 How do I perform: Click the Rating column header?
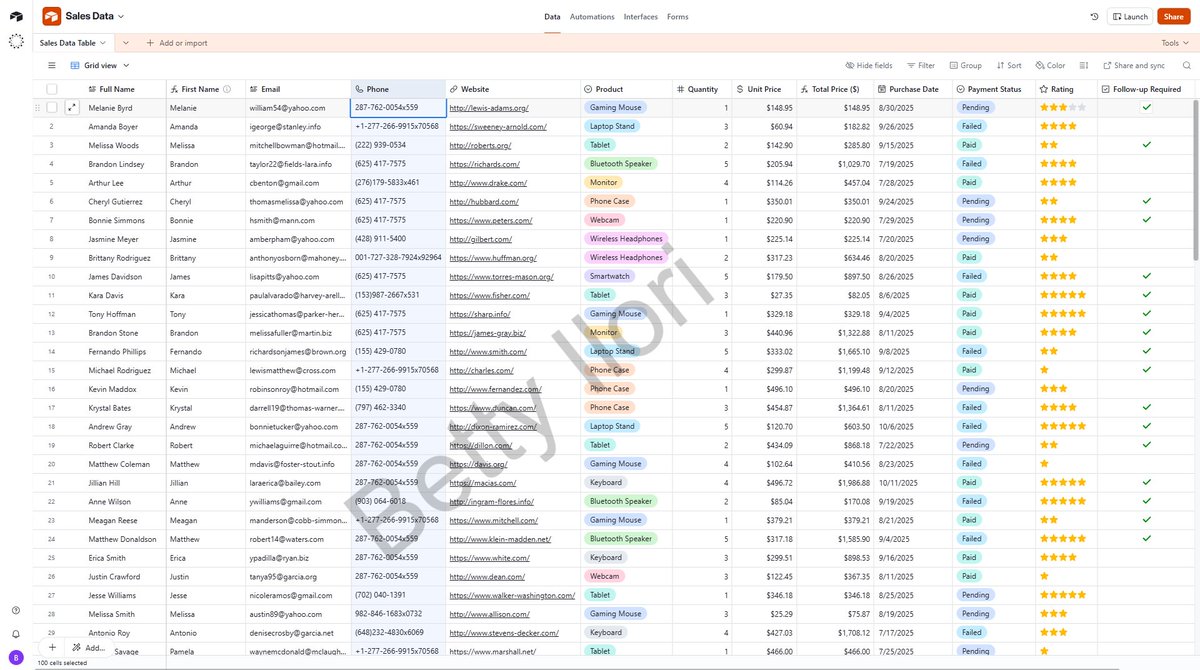[1066, 89]
